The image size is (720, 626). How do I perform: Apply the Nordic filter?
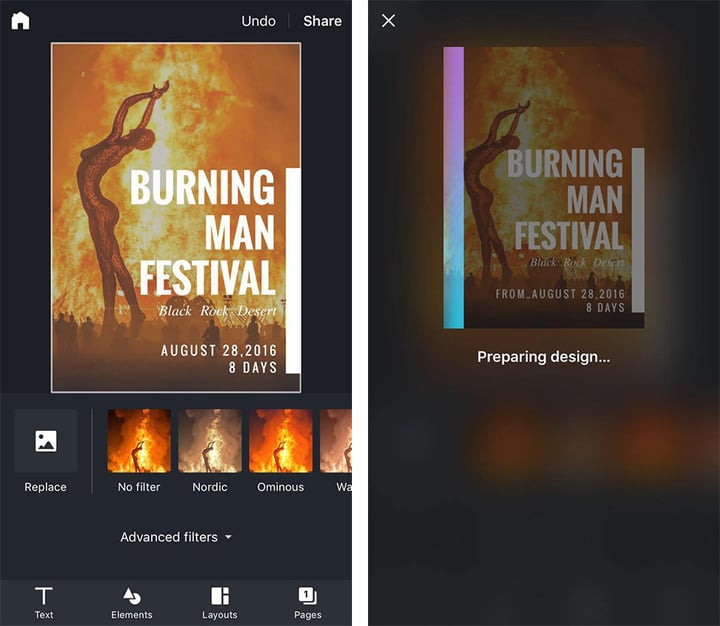coord(210,441)
